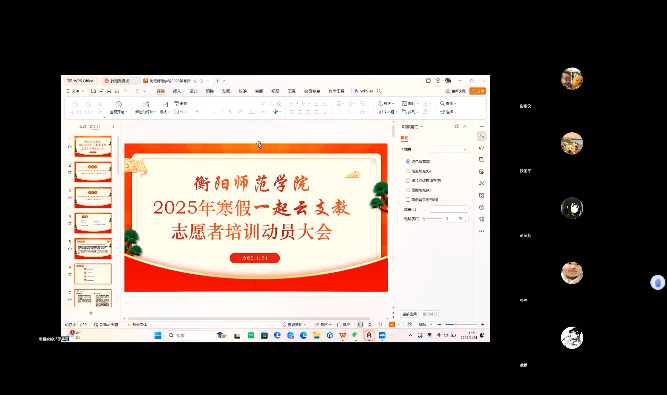The width and height of the screenshot is (667, 395).
Task: Tick the second checkbox option in side panel
Action: pyautogui.click(x=408, y=171)
